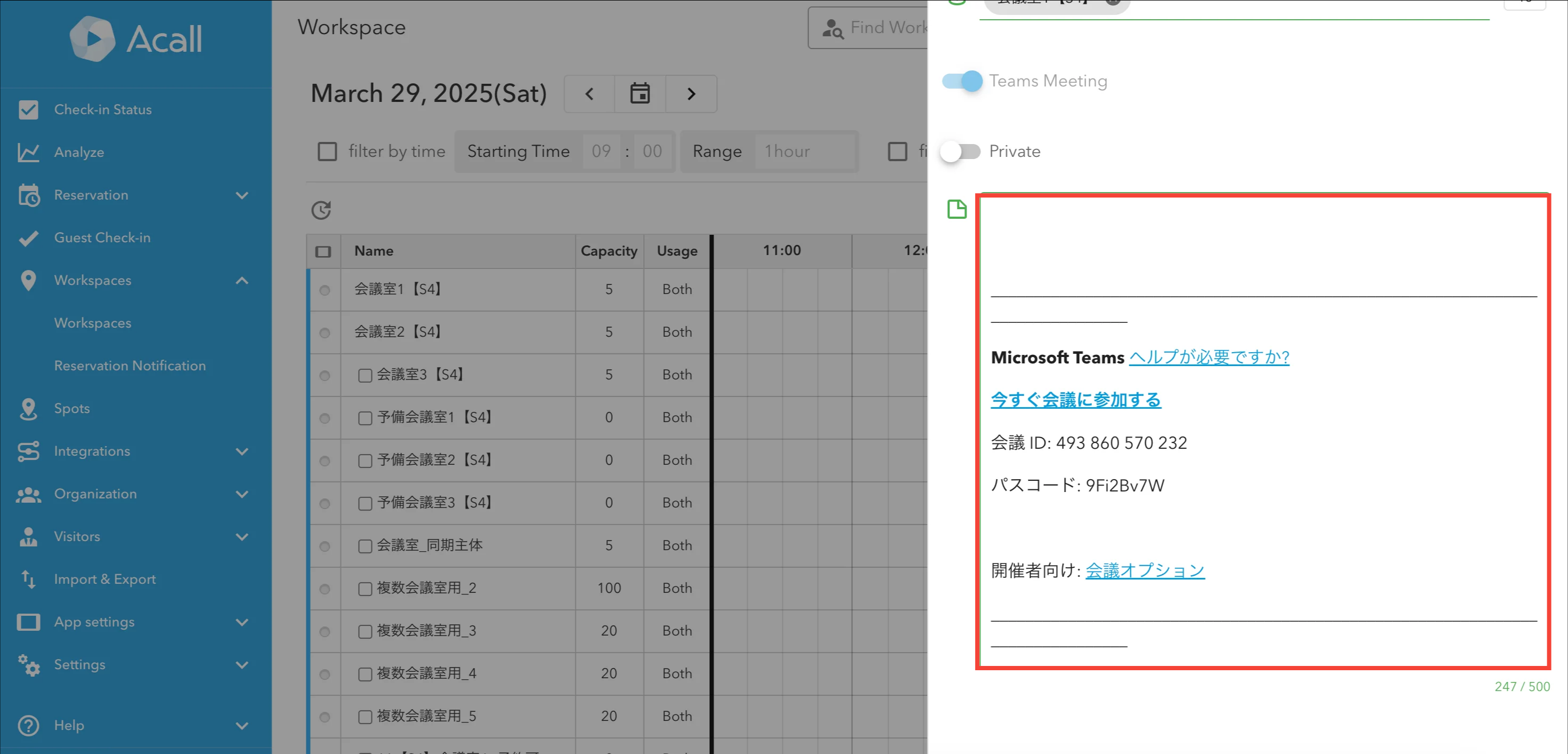Click the Organization people icon
The image size is (1568, 754).
click(28, 494)
